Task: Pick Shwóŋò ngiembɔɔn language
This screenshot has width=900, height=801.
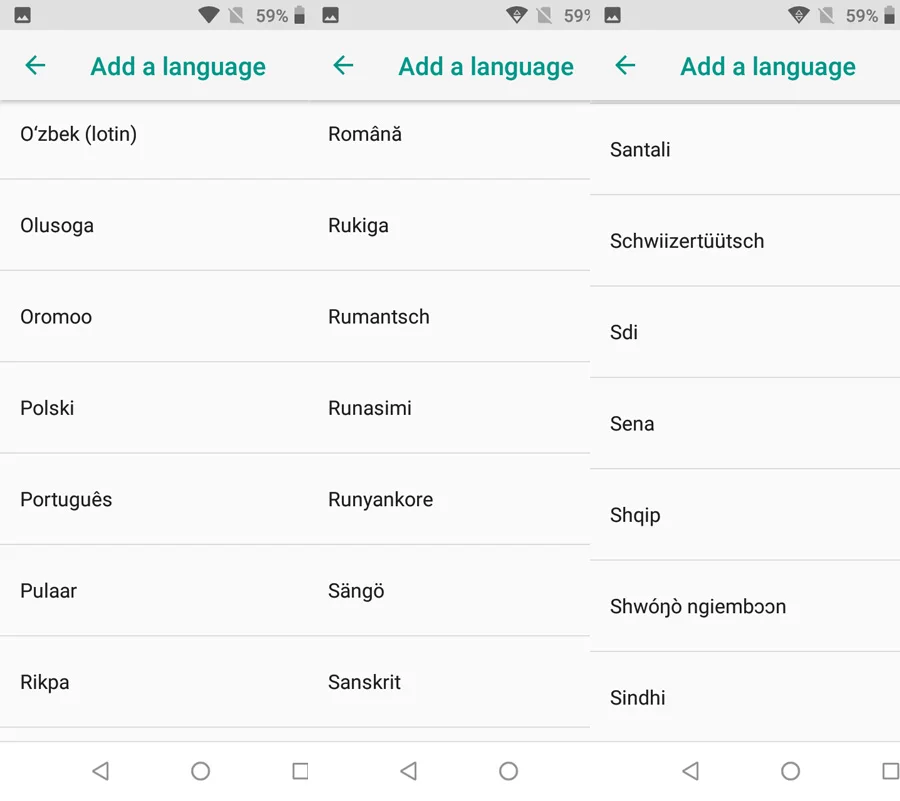Action: [745, 606]
